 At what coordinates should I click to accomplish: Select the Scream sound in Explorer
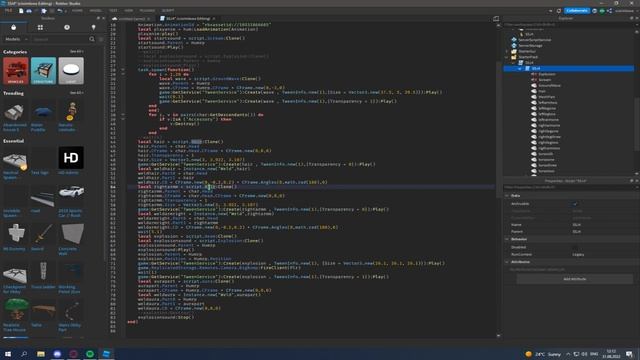coord(544,80)
